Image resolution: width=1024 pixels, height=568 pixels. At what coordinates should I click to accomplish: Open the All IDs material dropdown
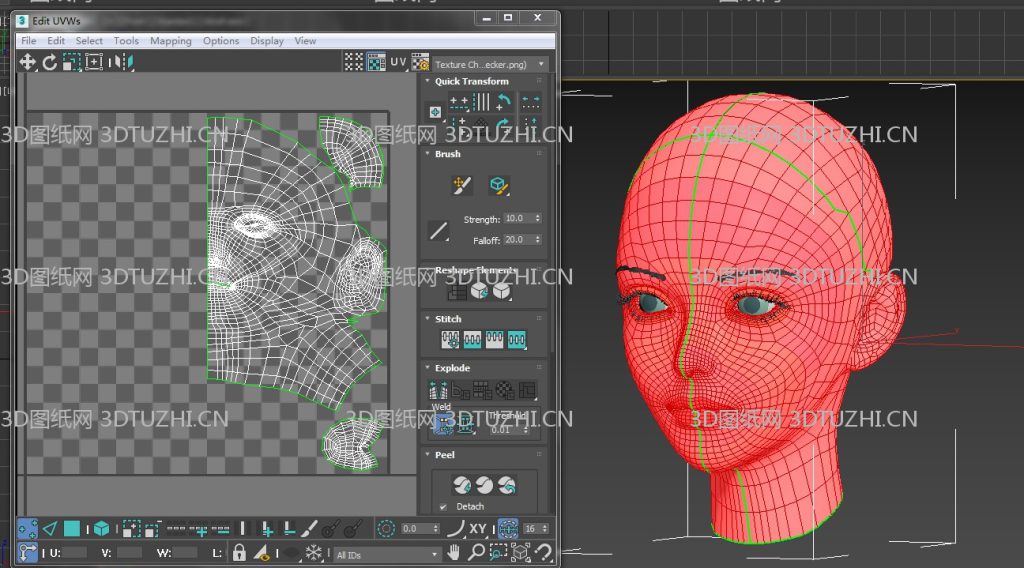(x=387, y=553)
